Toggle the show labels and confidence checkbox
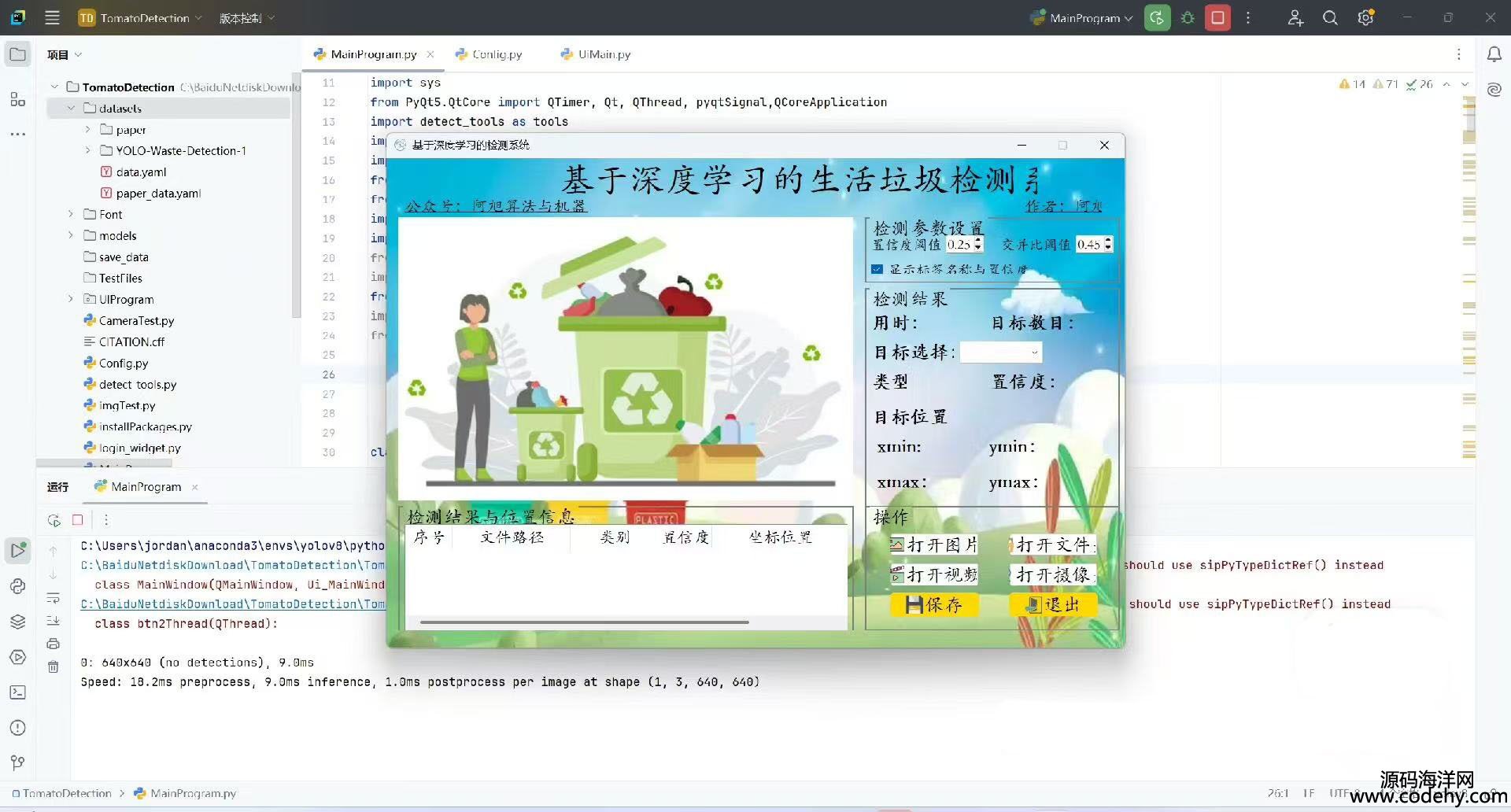The height and width of the screenshot is (812, 1511). click(877, 269)
